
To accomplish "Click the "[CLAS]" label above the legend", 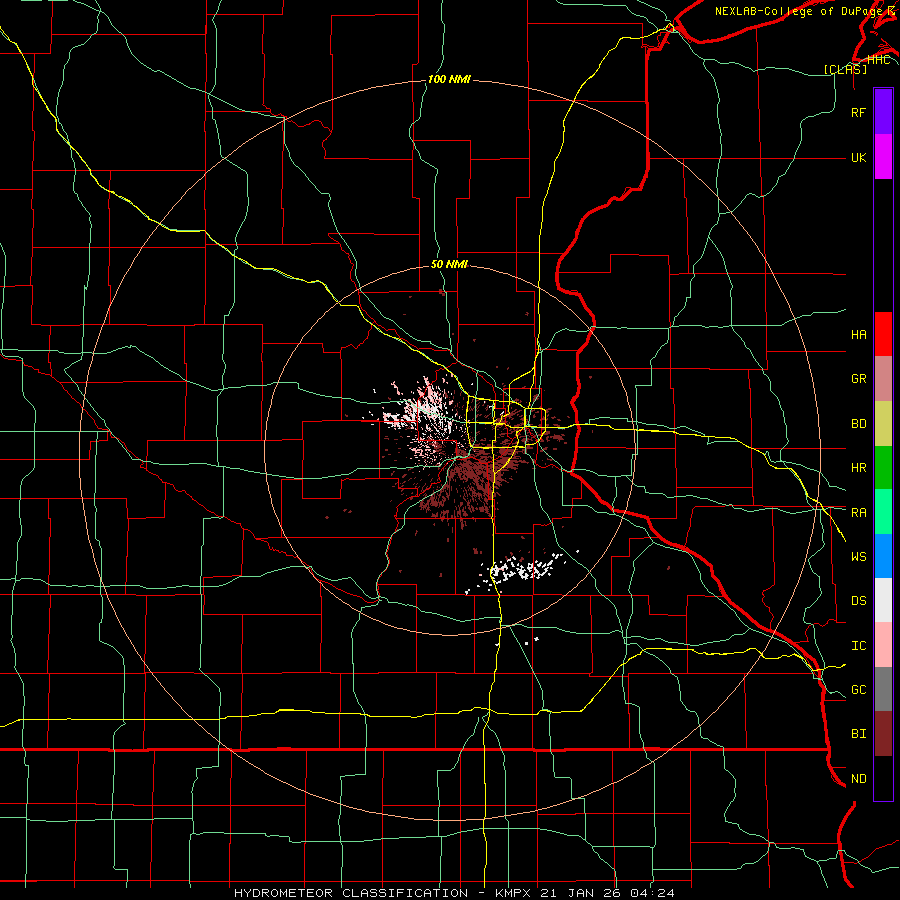I will click(x=845, y=69).
